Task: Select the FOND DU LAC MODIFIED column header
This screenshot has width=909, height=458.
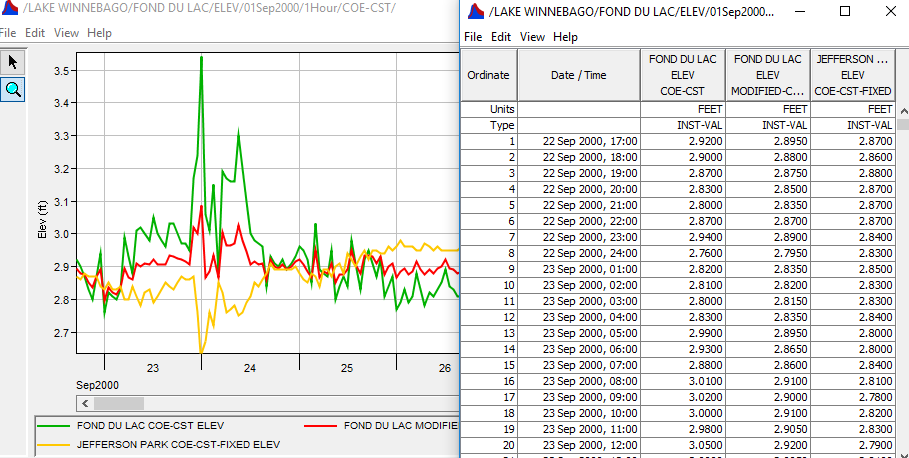Action: click(x=767, y=75)
